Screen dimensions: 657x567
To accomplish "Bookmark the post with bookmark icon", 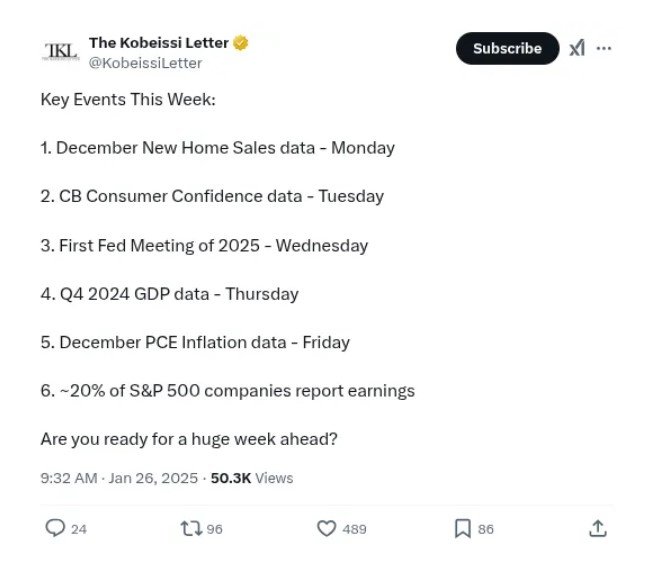I will click(x=463, y=528).
